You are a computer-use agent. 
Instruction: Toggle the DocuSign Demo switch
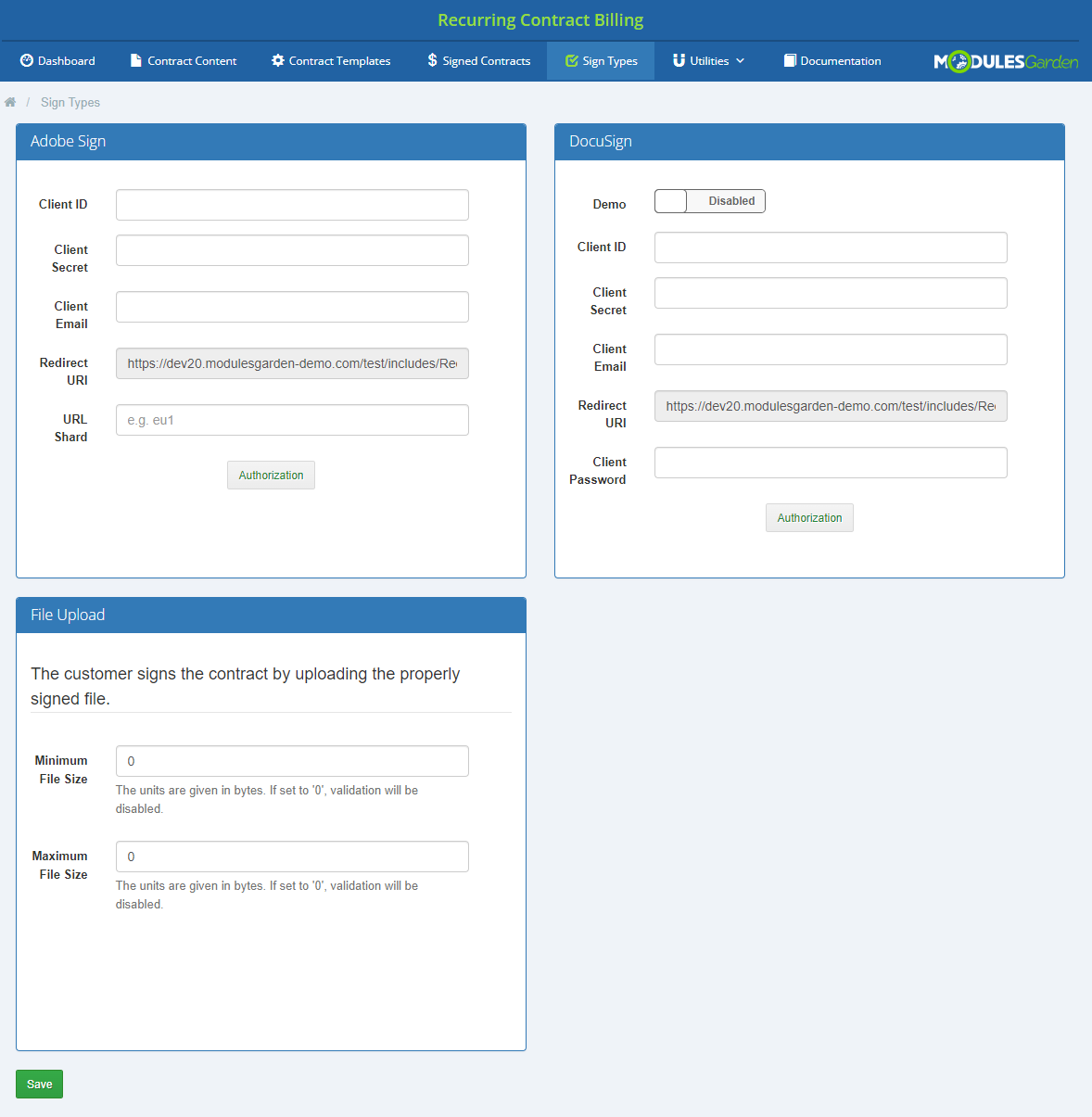click(x=710, y=201)
